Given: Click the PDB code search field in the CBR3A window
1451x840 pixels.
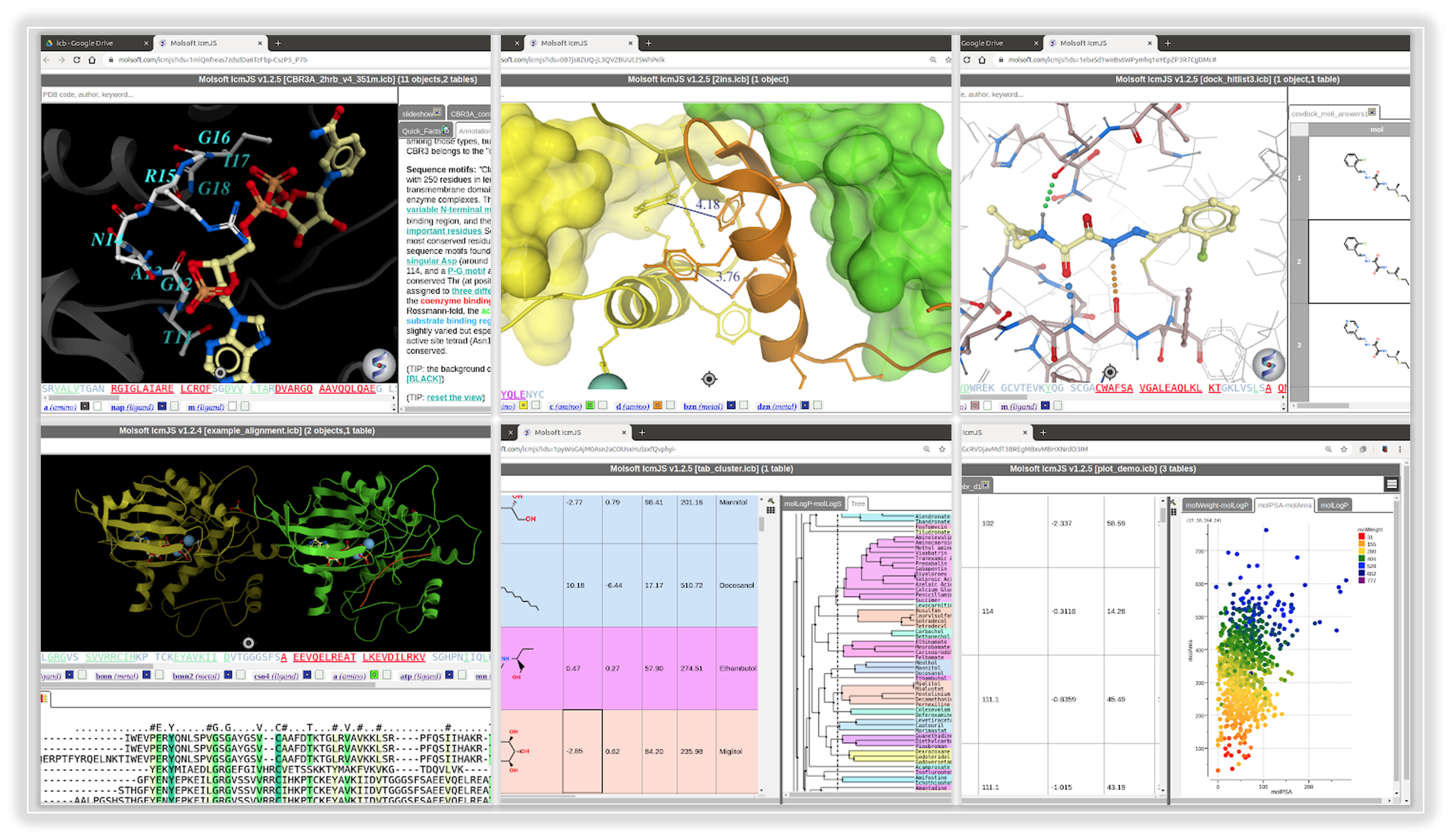Looking at the screenshot, I should pyautogui.click(x=219, y=94).
